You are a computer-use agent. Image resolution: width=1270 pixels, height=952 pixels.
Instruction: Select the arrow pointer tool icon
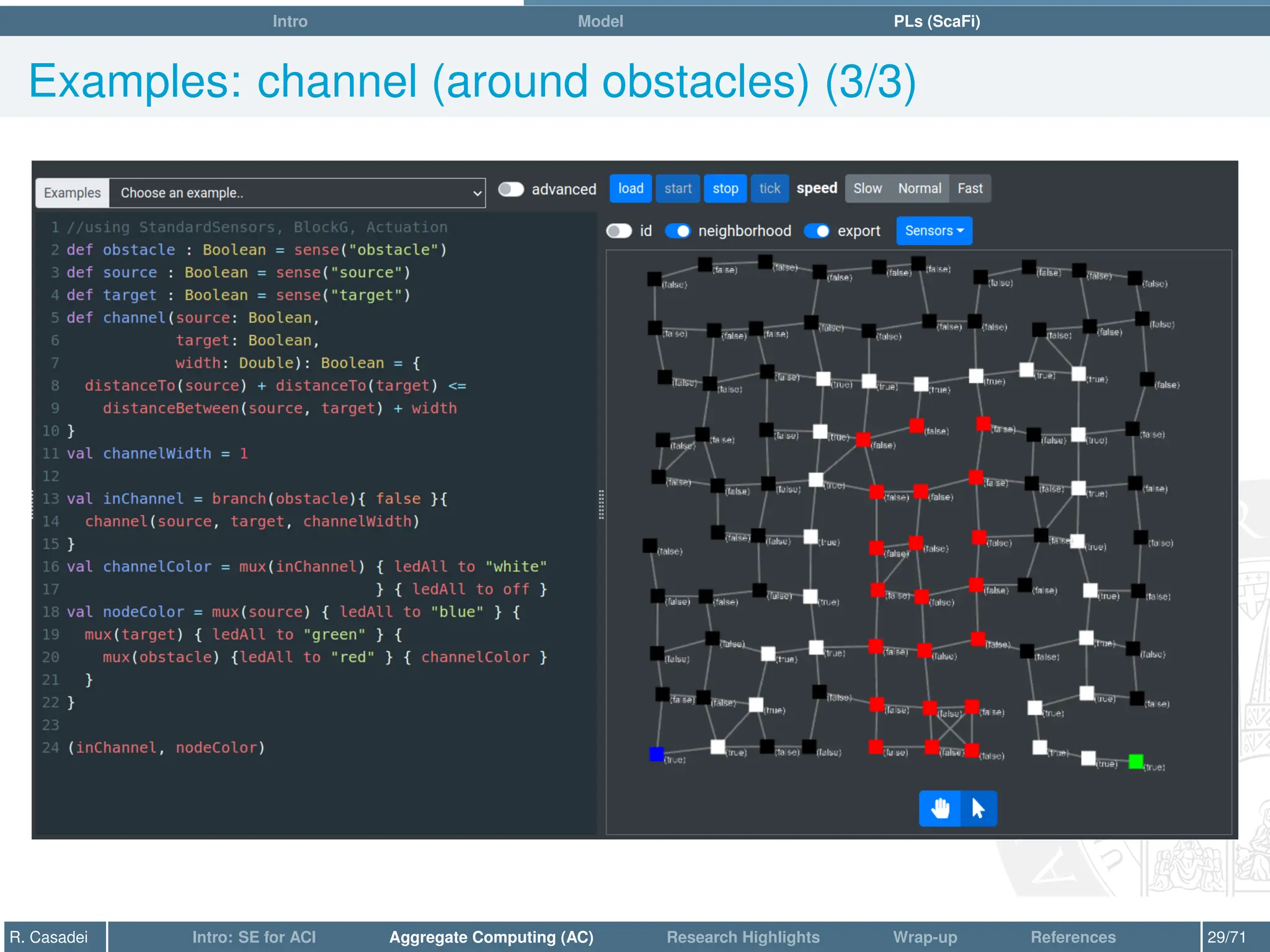(979, 808)
